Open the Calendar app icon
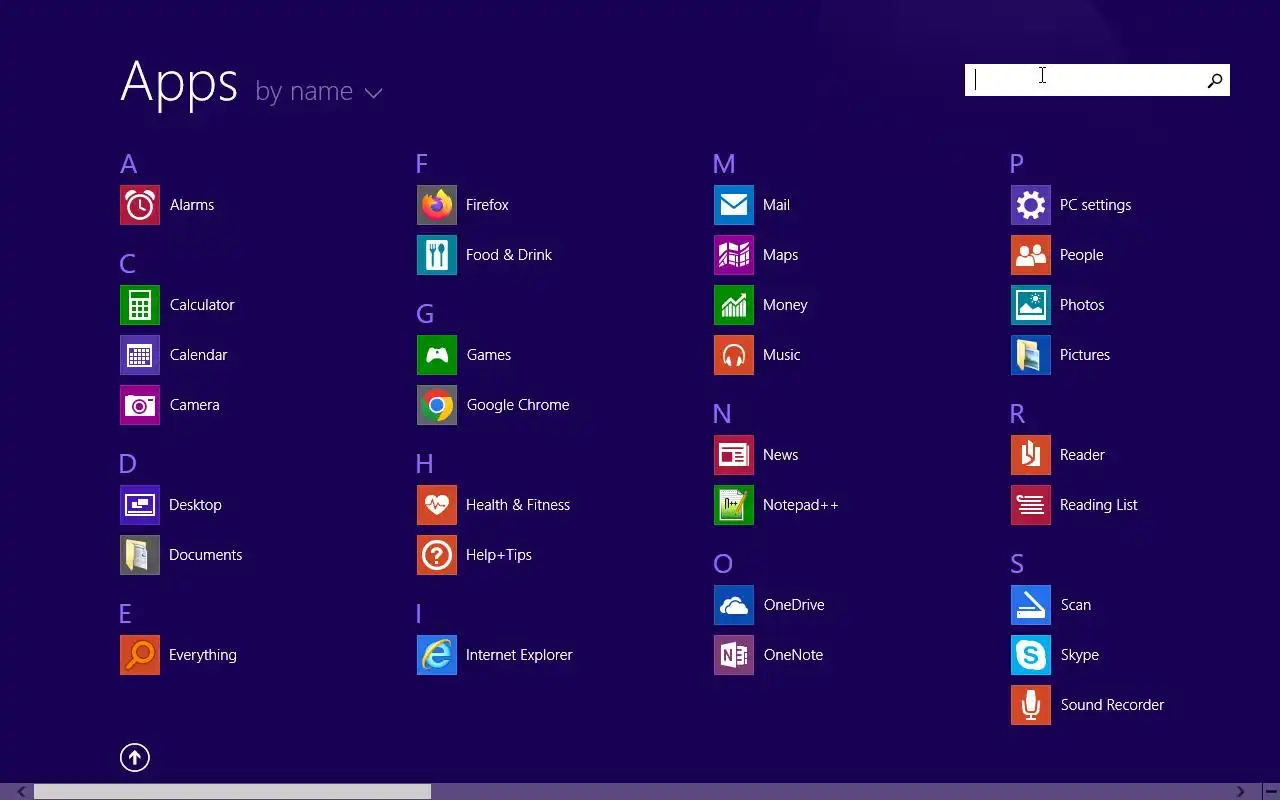Screen dimensions: 1280x800 [x=140, y=355]
